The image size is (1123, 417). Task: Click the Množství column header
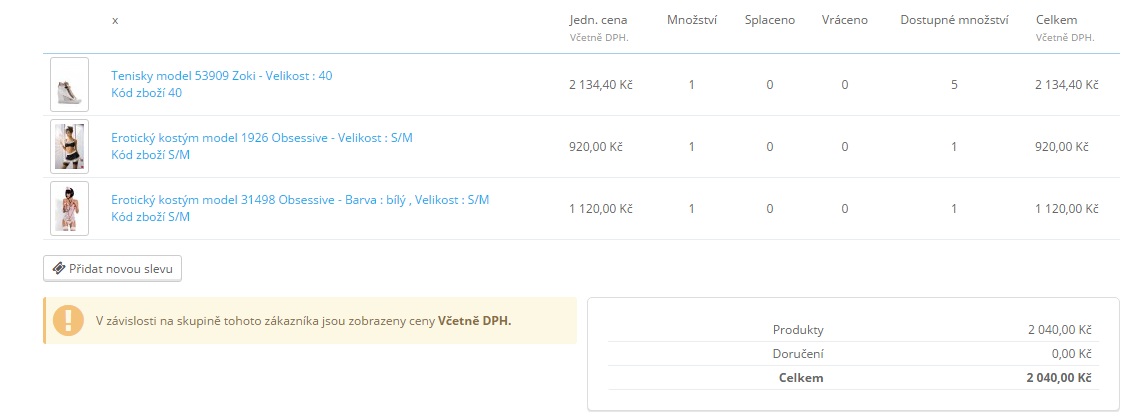[x=690, y=20]
